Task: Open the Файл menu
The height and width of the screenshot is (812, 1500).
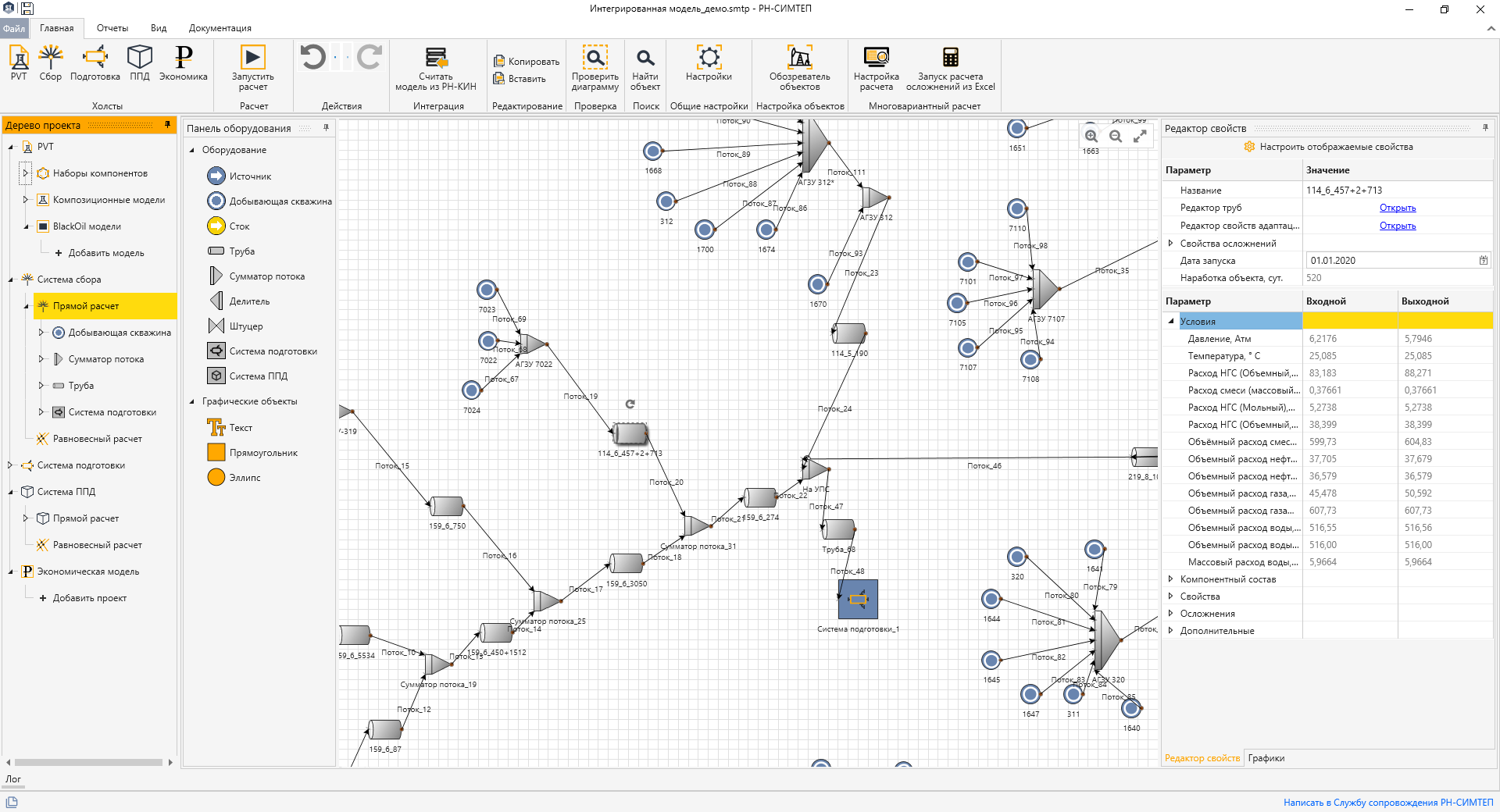Action: [14, 28]
